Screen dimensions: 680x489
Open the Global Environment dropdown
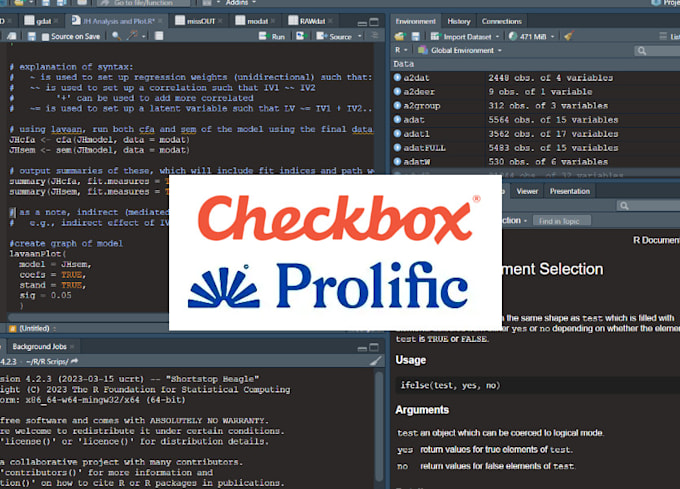460,50
